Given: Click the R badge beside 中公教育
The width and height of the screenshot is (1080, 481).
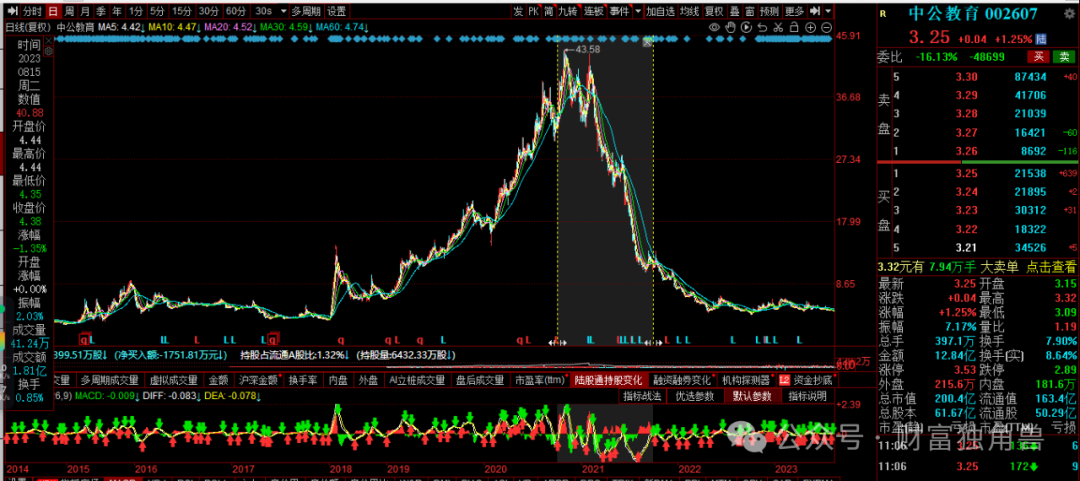Looking at the screenshot, I should [x=884, y=13].
